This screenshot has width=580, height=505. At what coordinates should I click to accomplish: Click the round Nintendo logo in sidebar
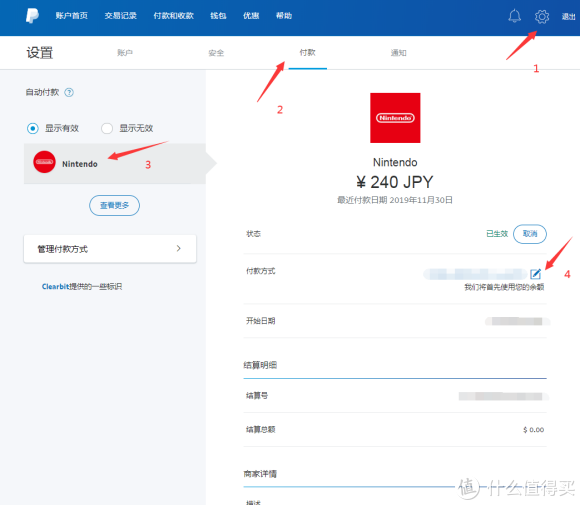(44, 162)
